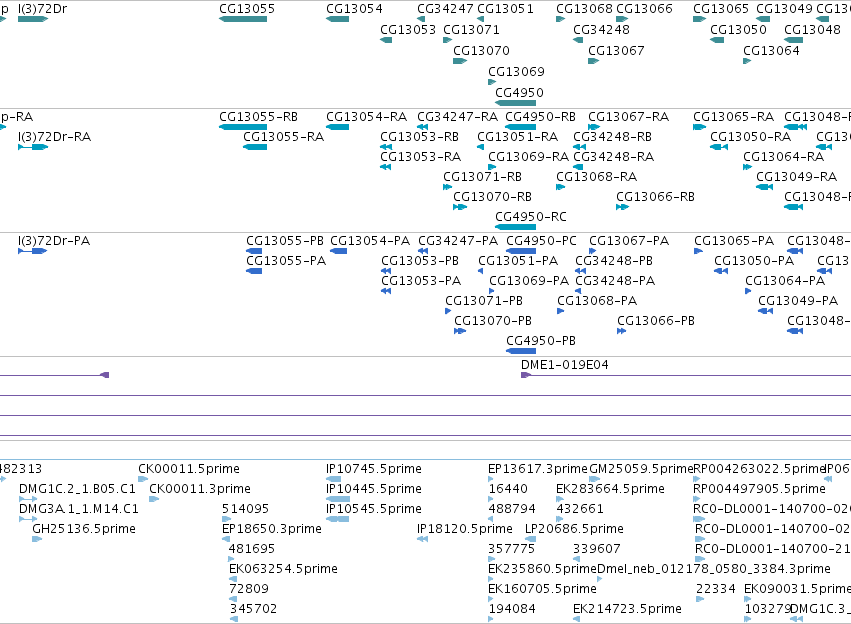The height and width of the screenshot is (624, 851).
Task: Click gene CG13068
Action: point(561,19)
